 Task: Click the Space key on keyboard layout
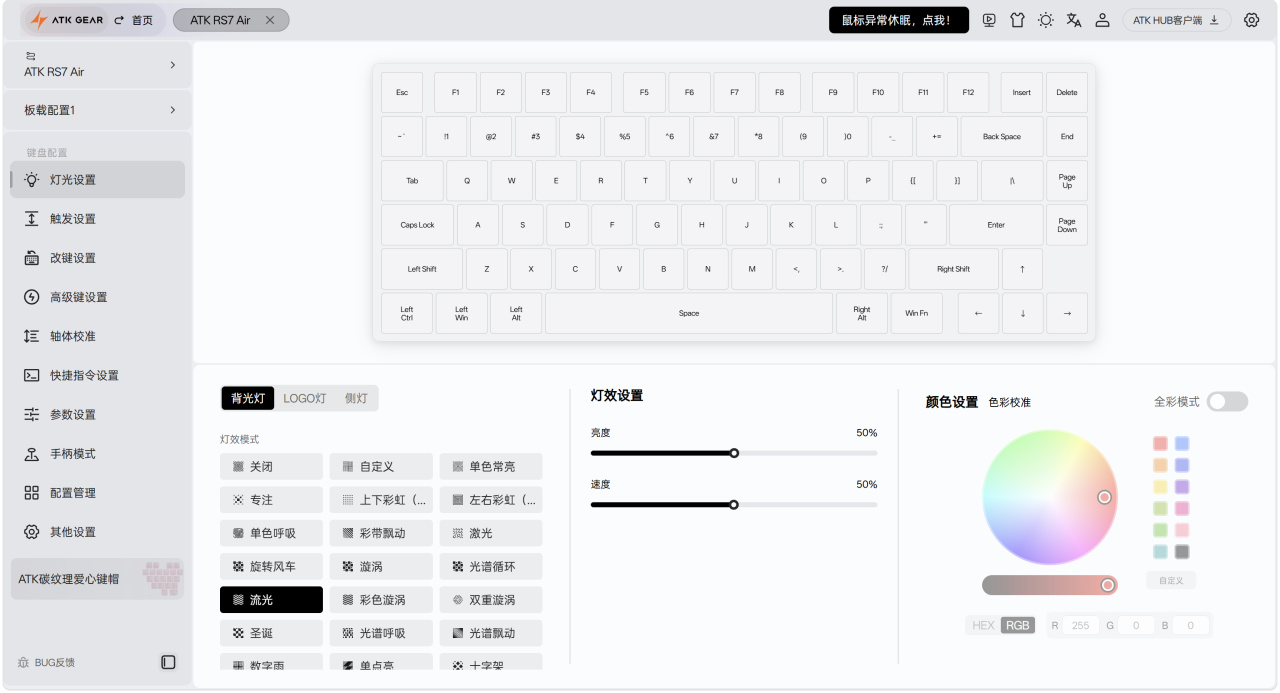[x=689, y=313]
